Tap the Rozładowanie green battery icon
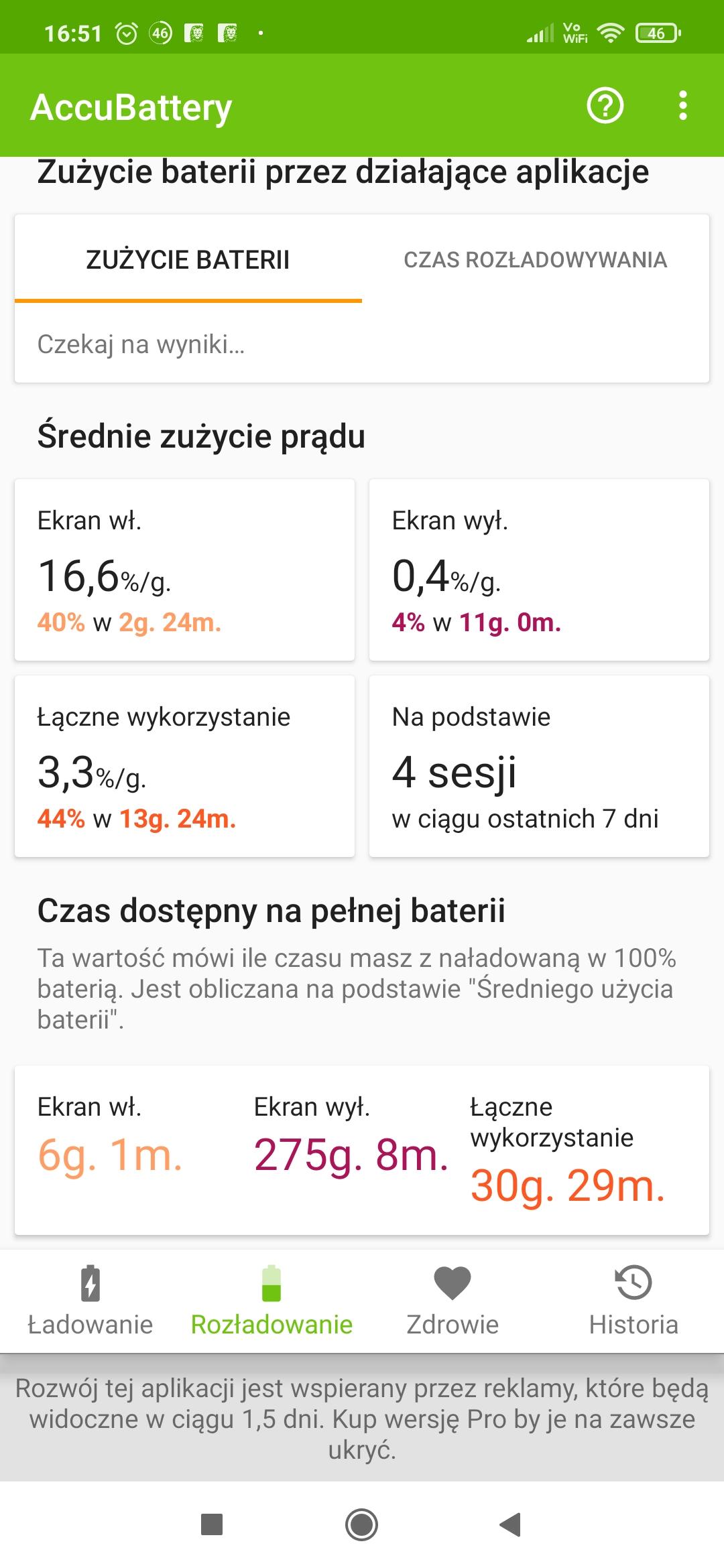This screenshot has width=724, height=1568. (x=271, y=1284)
